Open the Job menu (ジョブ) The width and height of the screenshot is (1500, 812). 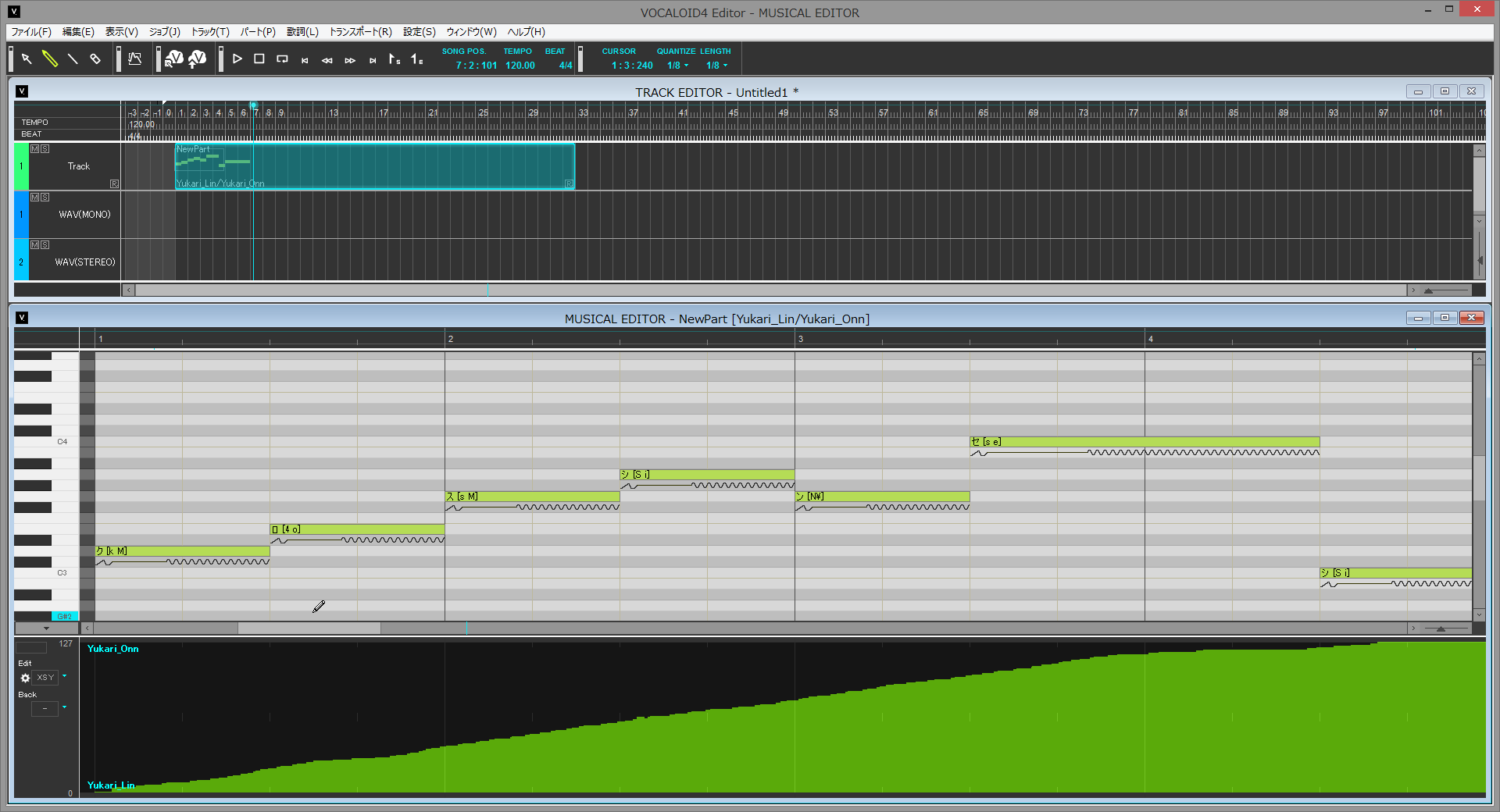click(x=165, y=32)
